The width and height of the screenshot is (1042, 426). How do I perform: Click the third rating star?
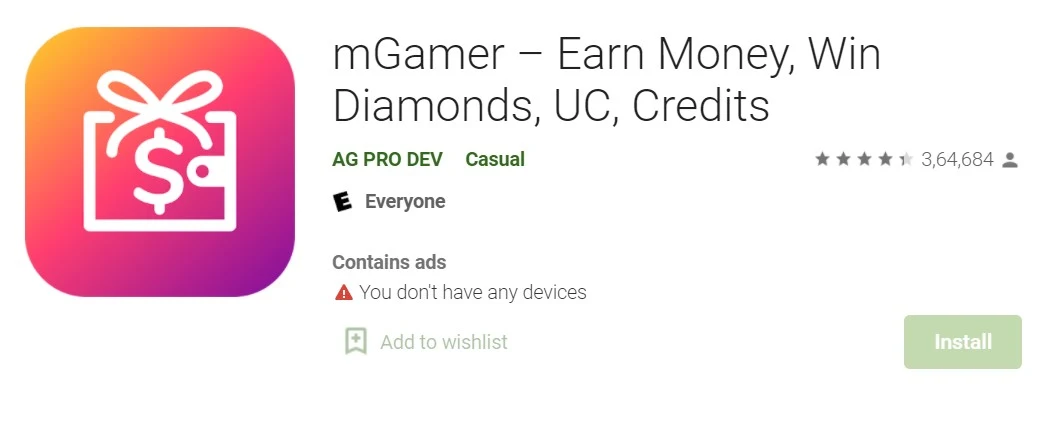(864, 160)
